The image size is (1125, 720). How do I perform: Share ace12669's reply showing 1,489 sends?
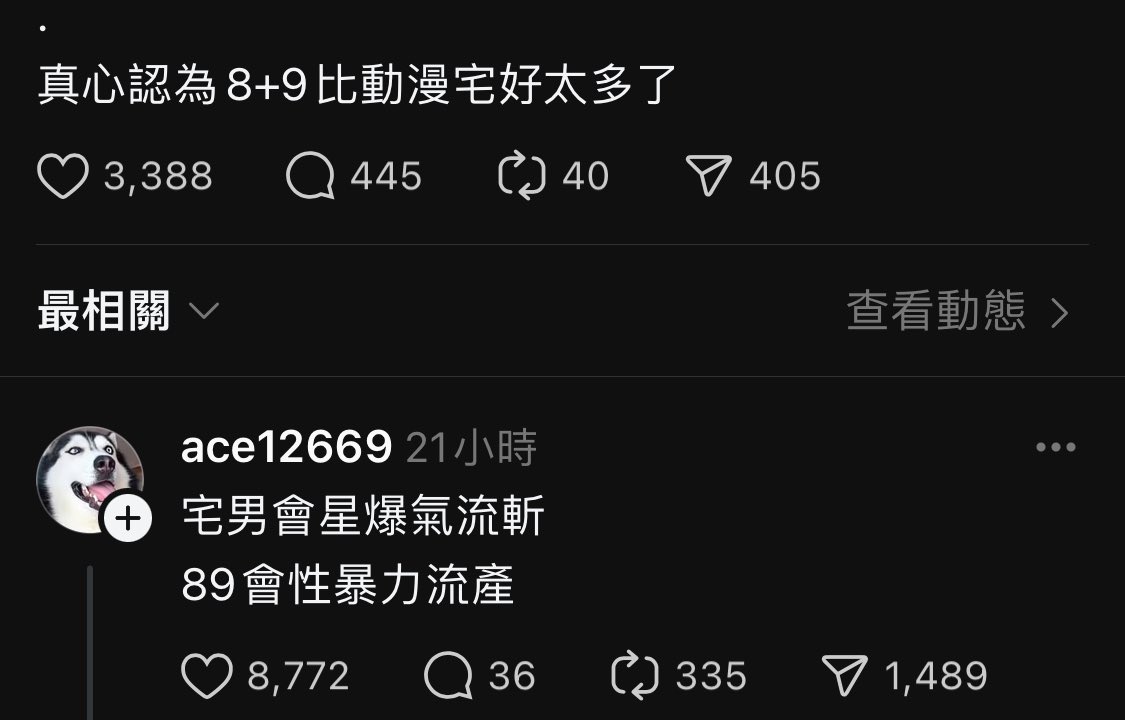click(844, 676)
